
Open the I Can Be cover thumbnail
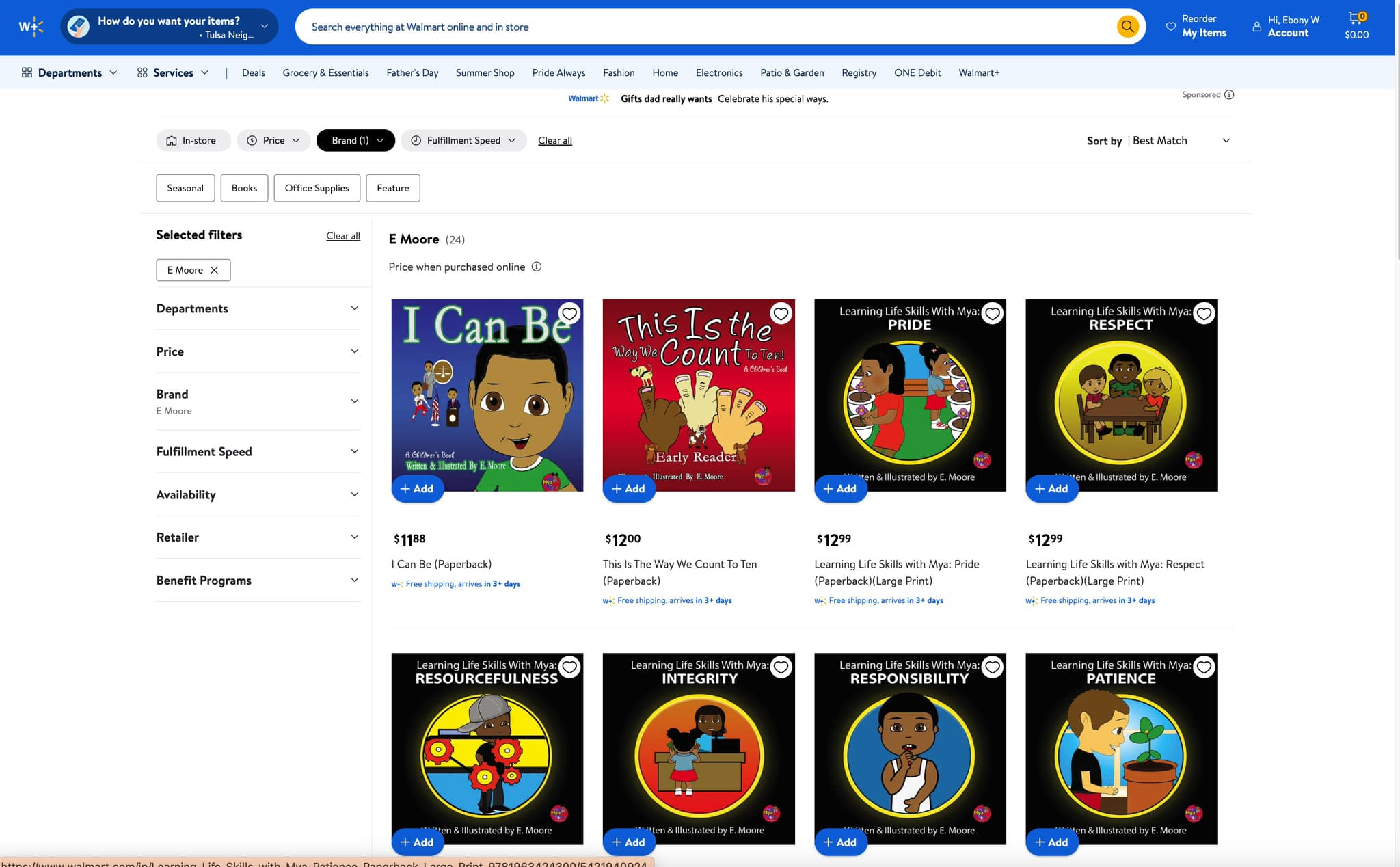(487, 395)
